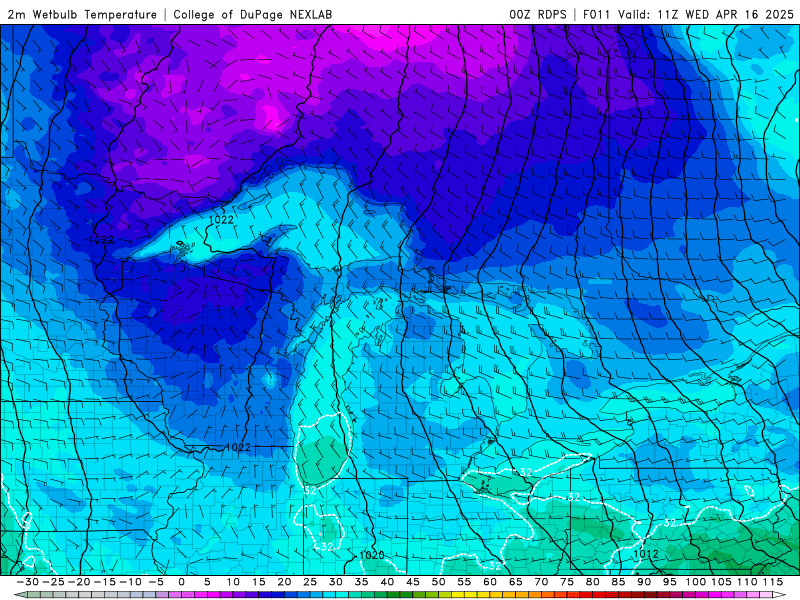
Task: Click the 40 value on the color scale
Action: [x=387, y=582]
